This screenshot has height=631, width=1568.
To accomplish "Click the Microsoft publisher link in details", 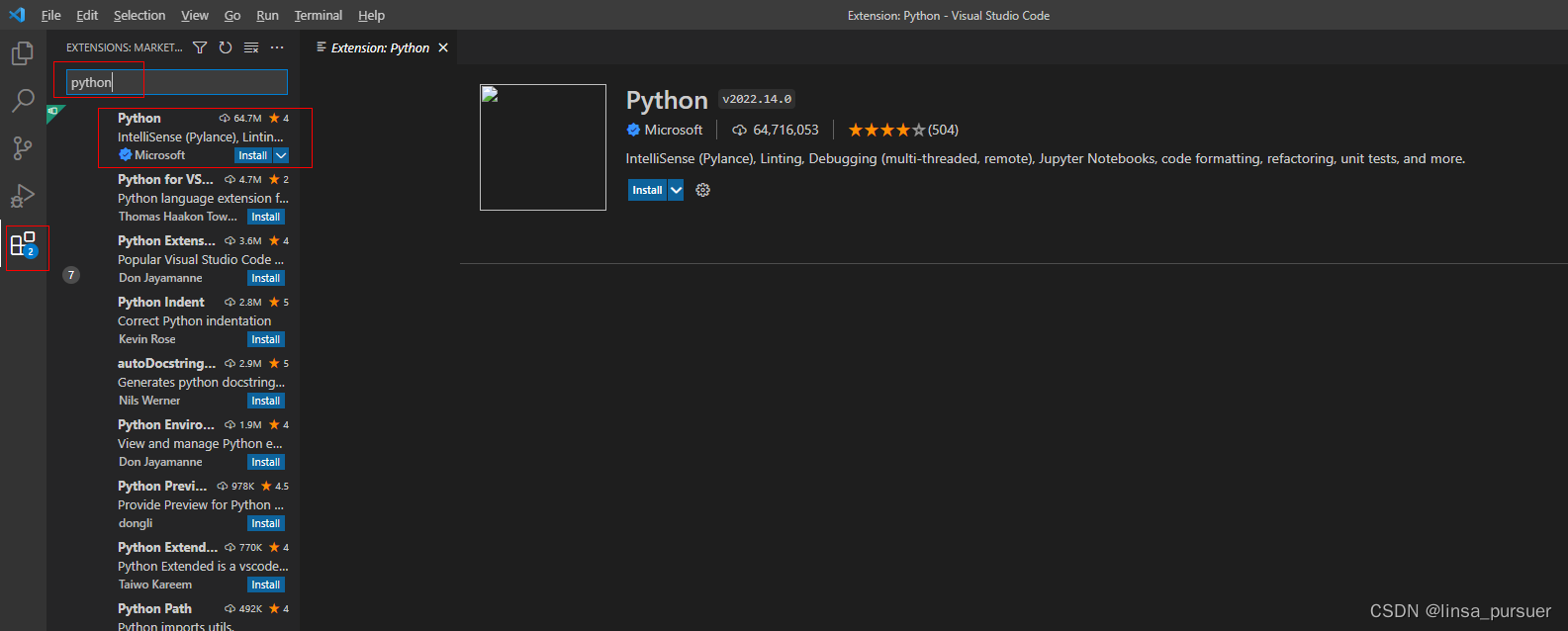I will pos(674,130).
